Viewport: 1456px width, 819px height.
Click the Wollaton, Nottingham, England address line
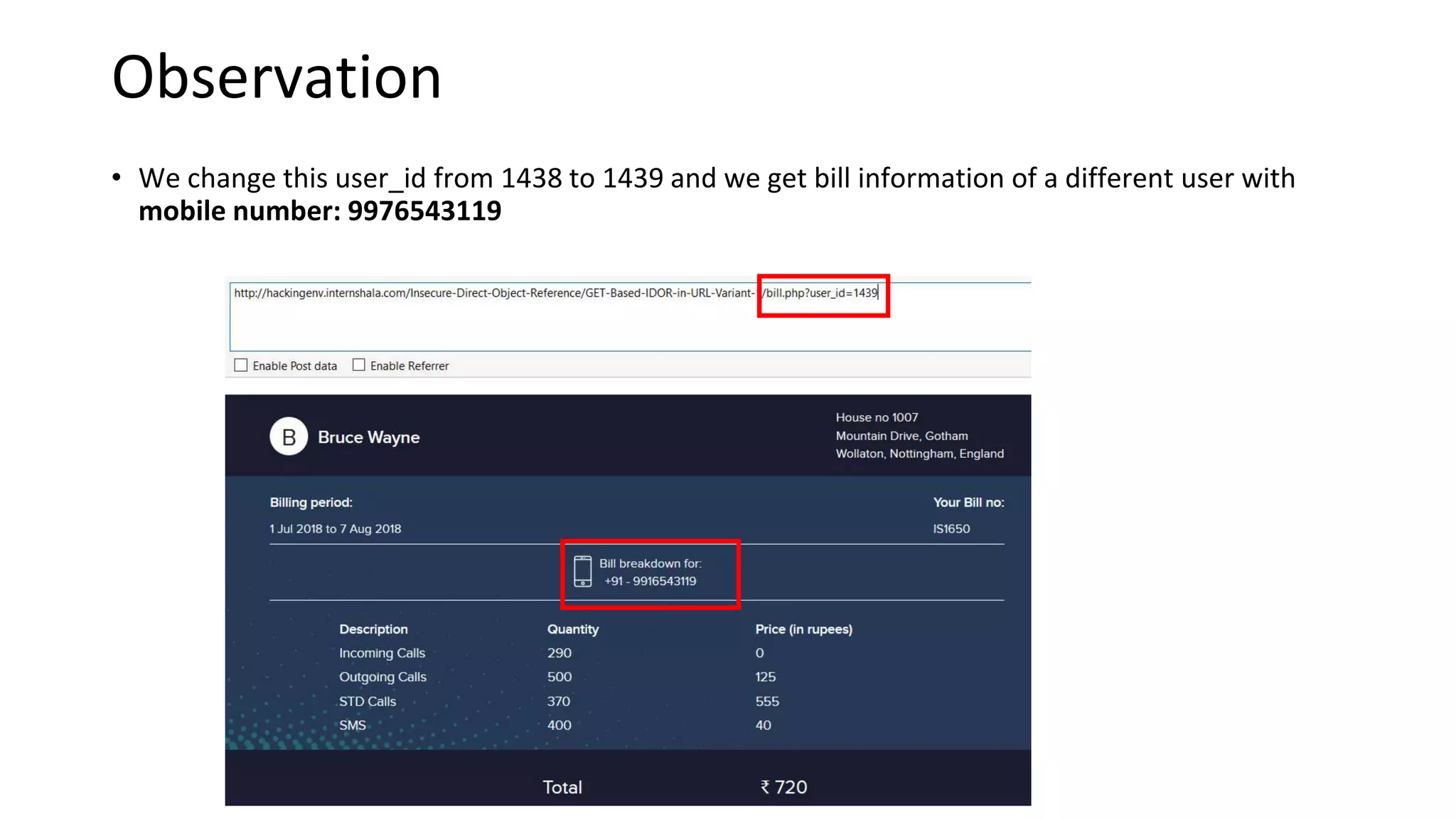coord(919,454)
